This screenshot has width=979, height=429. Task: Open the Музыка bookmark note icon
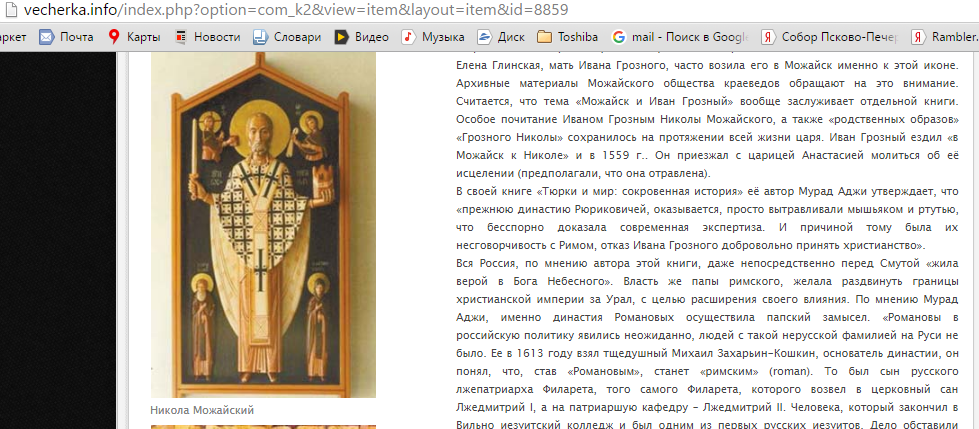point(408,37)
